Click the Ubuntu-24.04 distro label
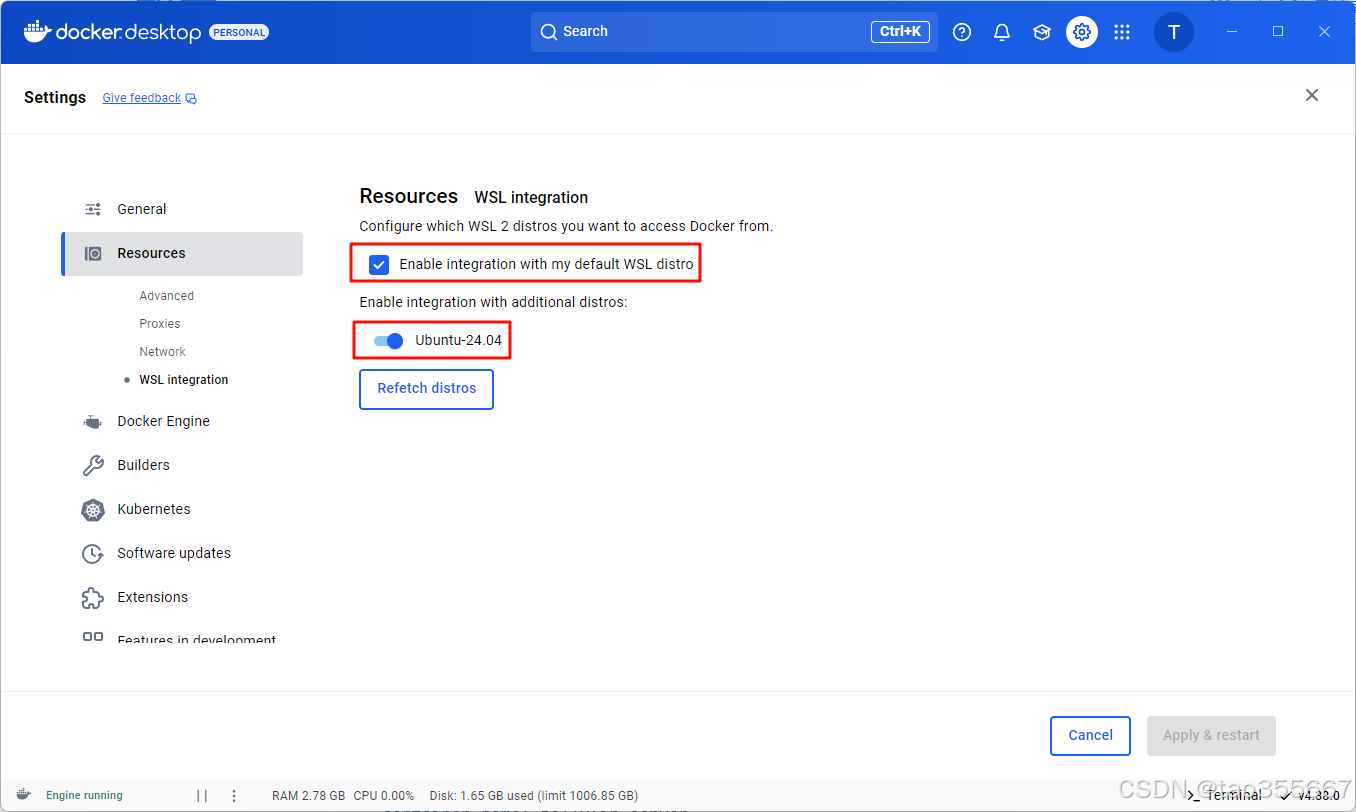1356x812 pixels. coord(459,341)
